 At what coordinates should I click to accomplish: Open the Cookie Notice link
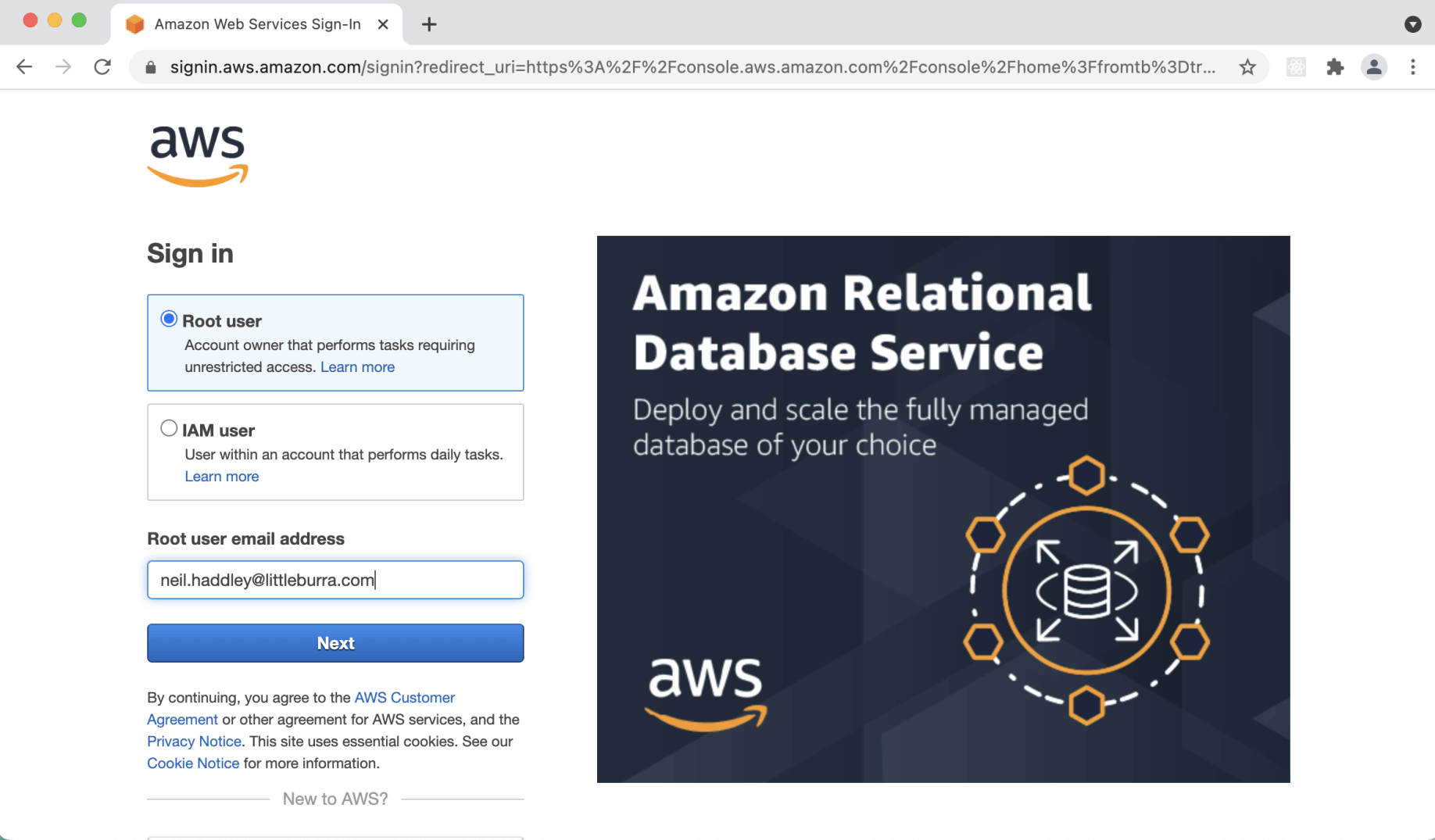click(193, 763)
